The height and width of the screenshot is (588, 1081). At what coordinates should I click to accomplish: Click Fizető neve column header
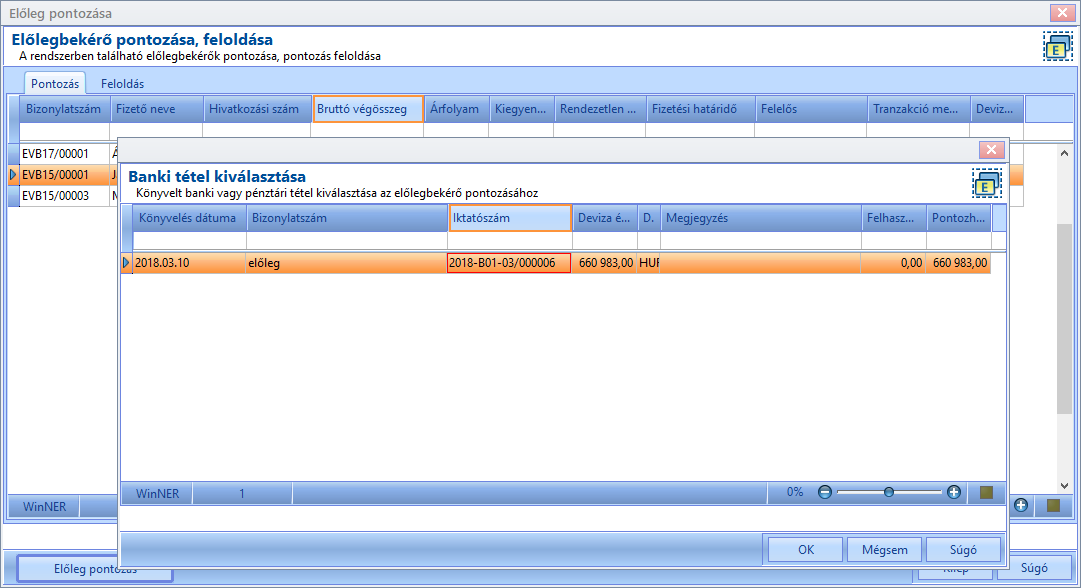(156, 109)
